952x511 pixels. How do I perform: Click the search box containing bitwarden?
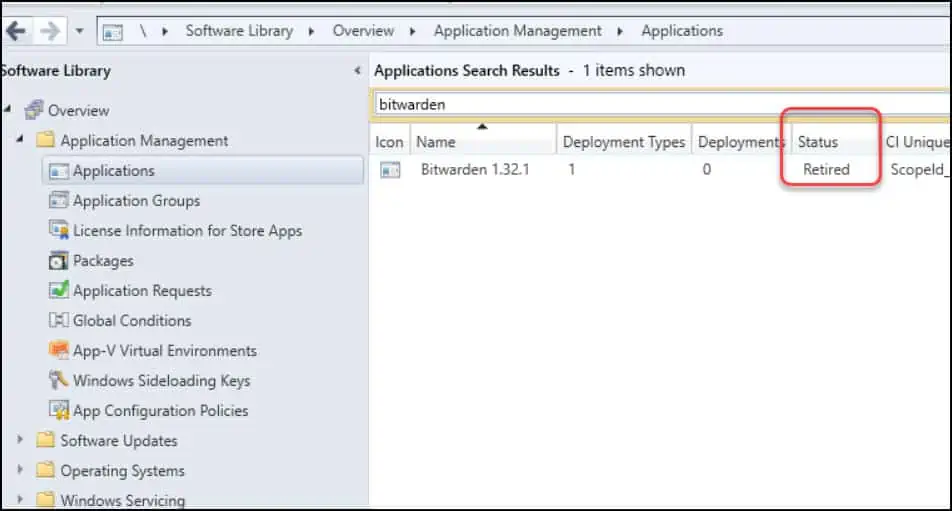tap(661, 104)
